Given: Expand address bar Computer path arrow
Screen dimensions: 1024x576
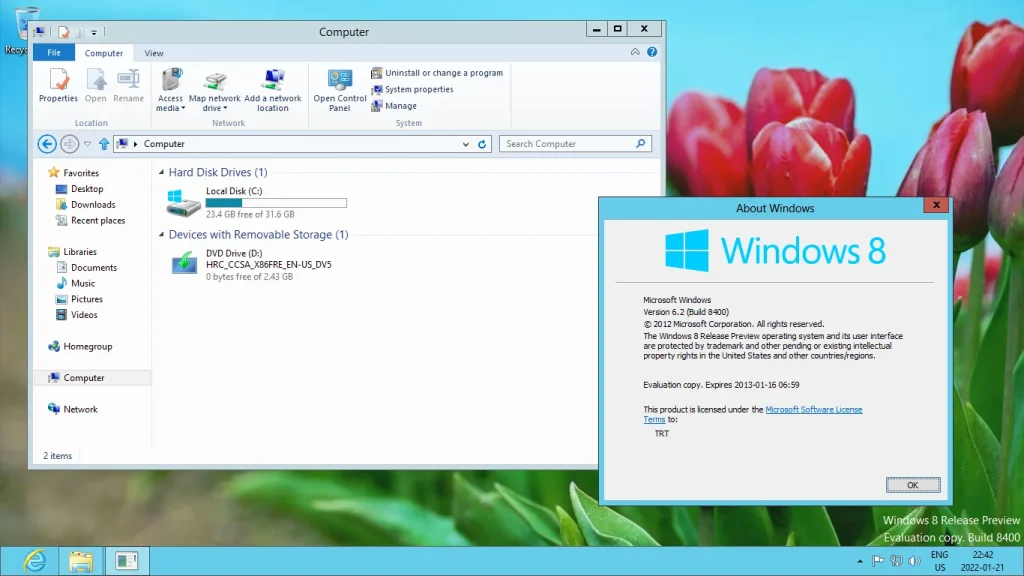Looking at the screenshot, I should 136,144.
